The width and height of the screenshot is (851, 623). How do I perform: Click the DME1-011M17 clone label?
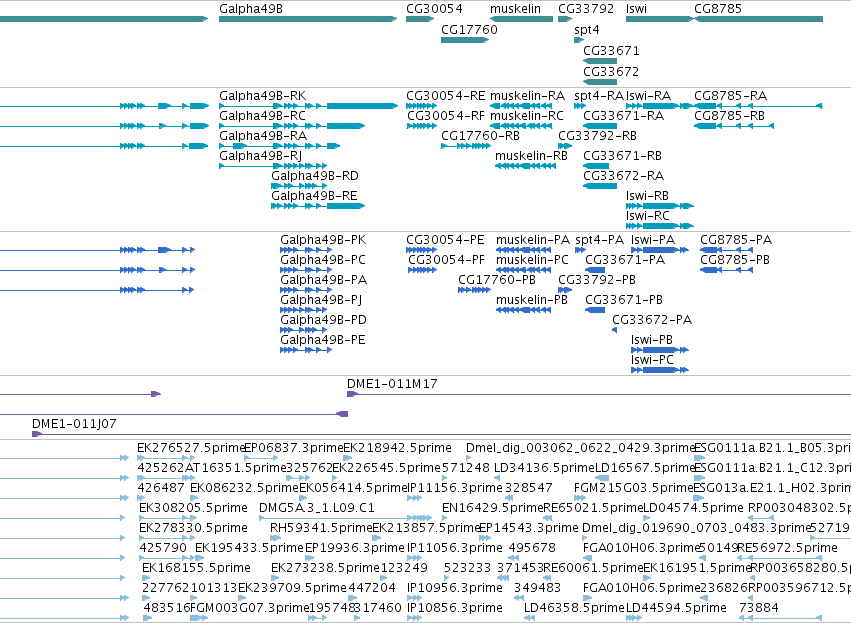tap(392, 384)
